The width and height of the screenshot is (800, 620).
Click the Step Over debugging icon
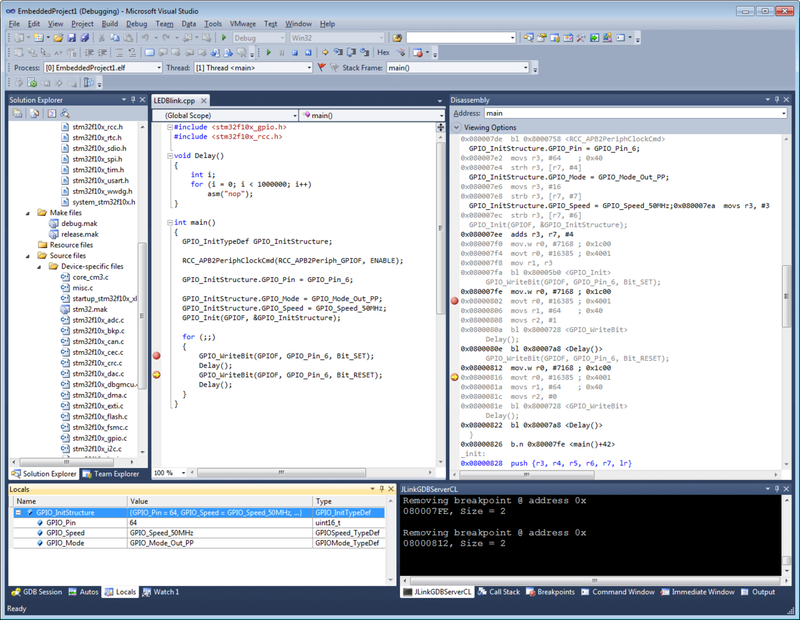coord(350,50)
